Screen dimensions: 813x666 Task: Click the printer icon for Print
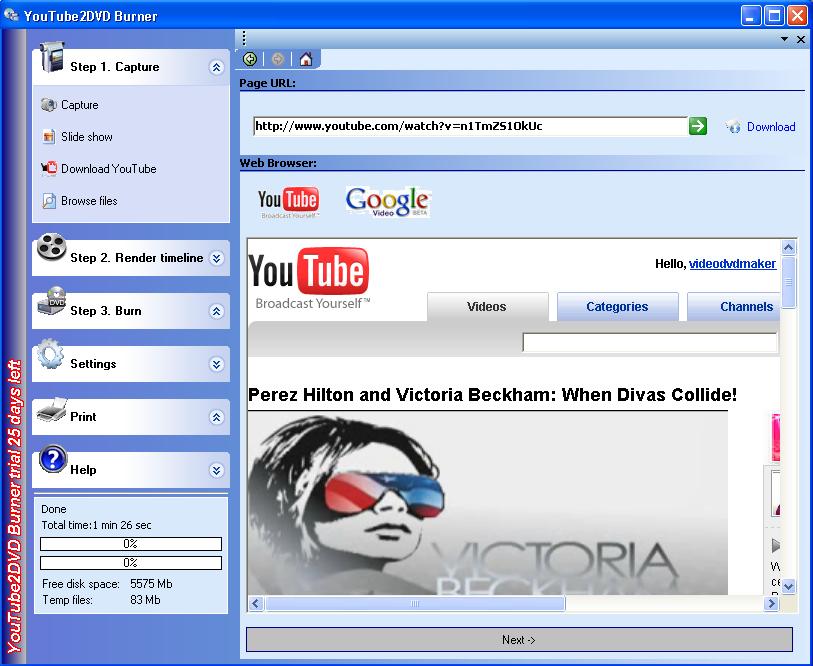pyautogui.click(x=51, y=410)
